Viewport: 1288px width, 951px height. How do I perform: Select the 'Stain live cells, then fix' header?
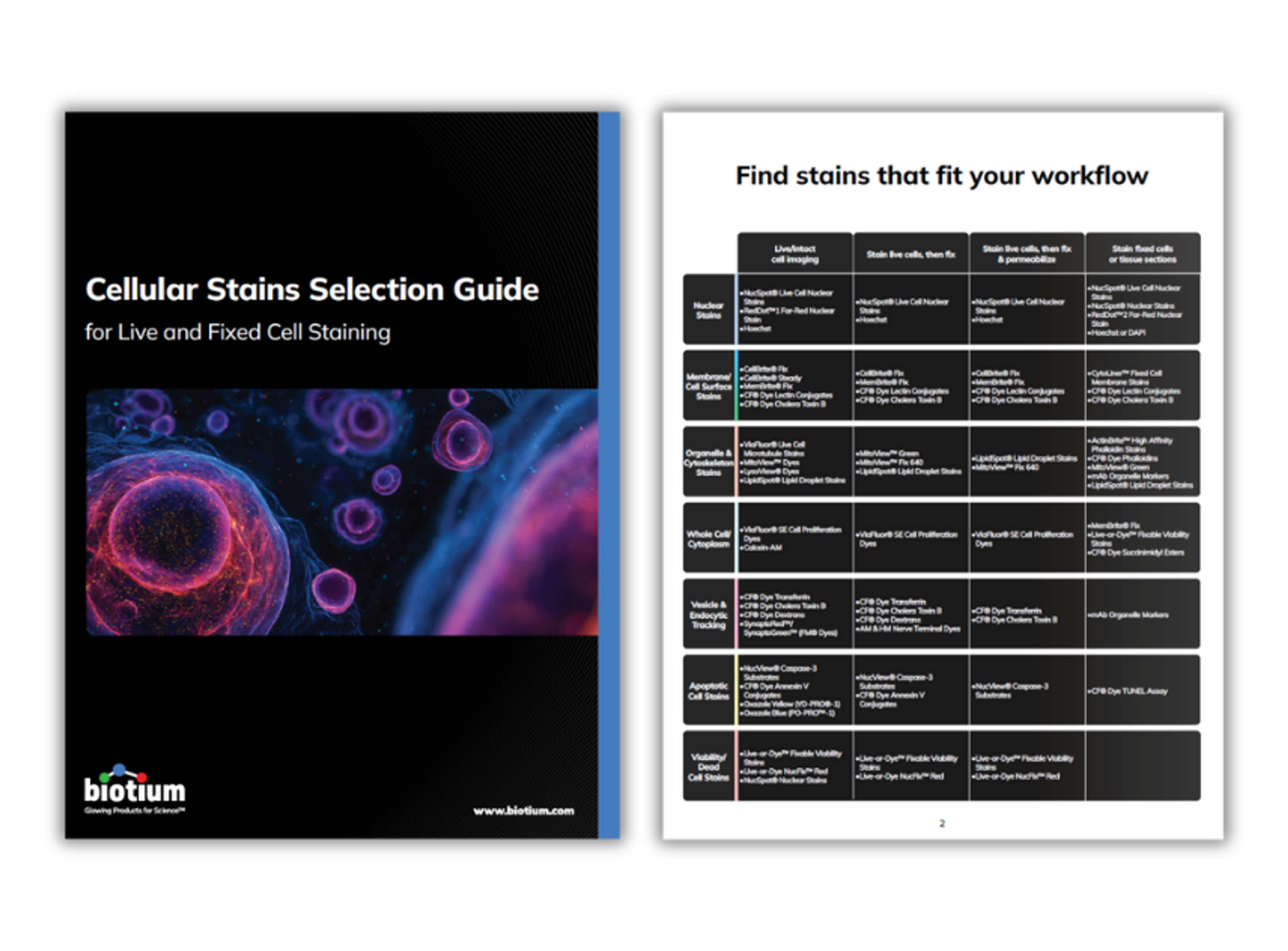910,254
